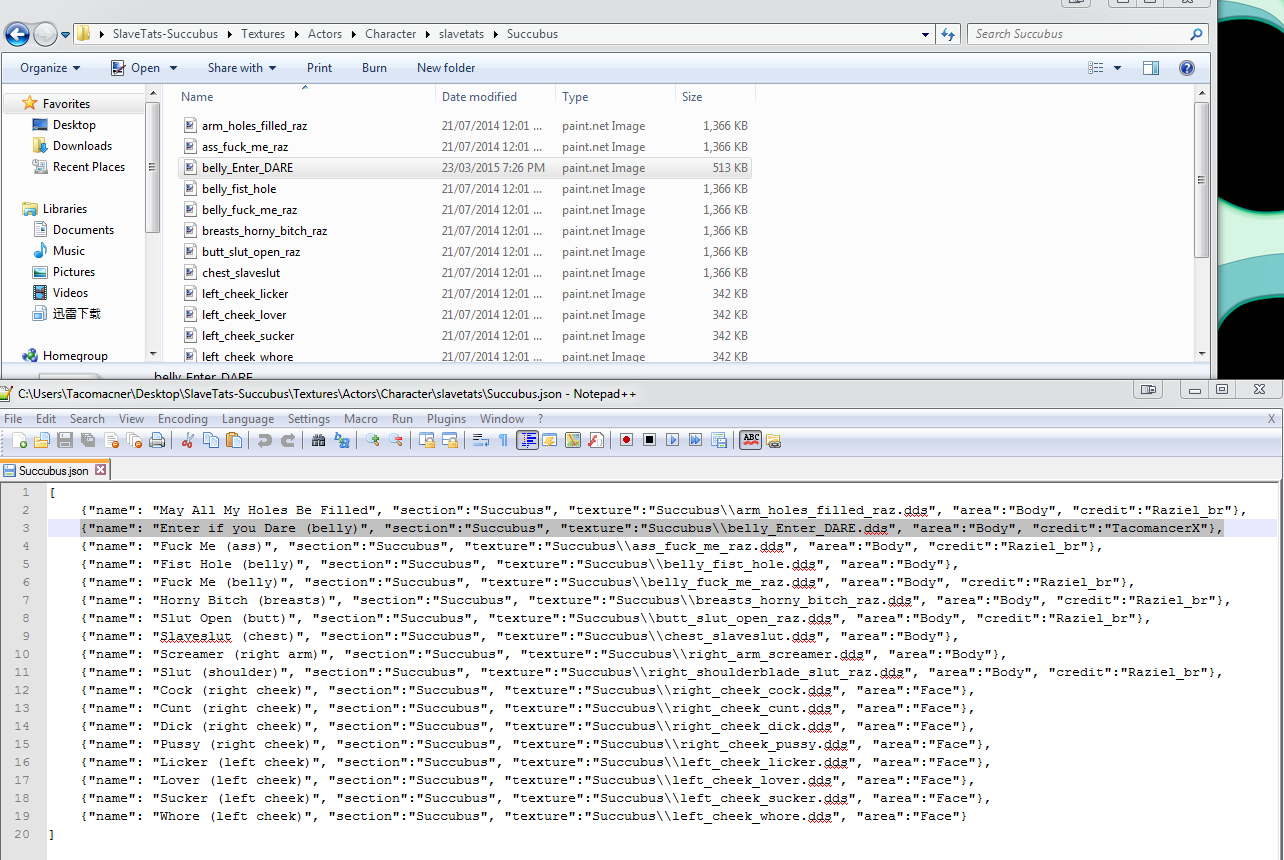Screen dimensions: 1284x860
Task: Click the Burn button in Explorer
Action: click(375, 68)
